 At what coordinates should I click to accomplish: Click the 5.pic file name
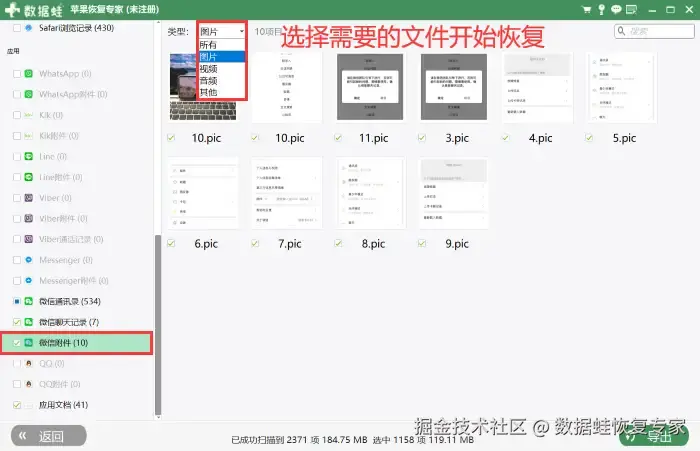[624, 138]
